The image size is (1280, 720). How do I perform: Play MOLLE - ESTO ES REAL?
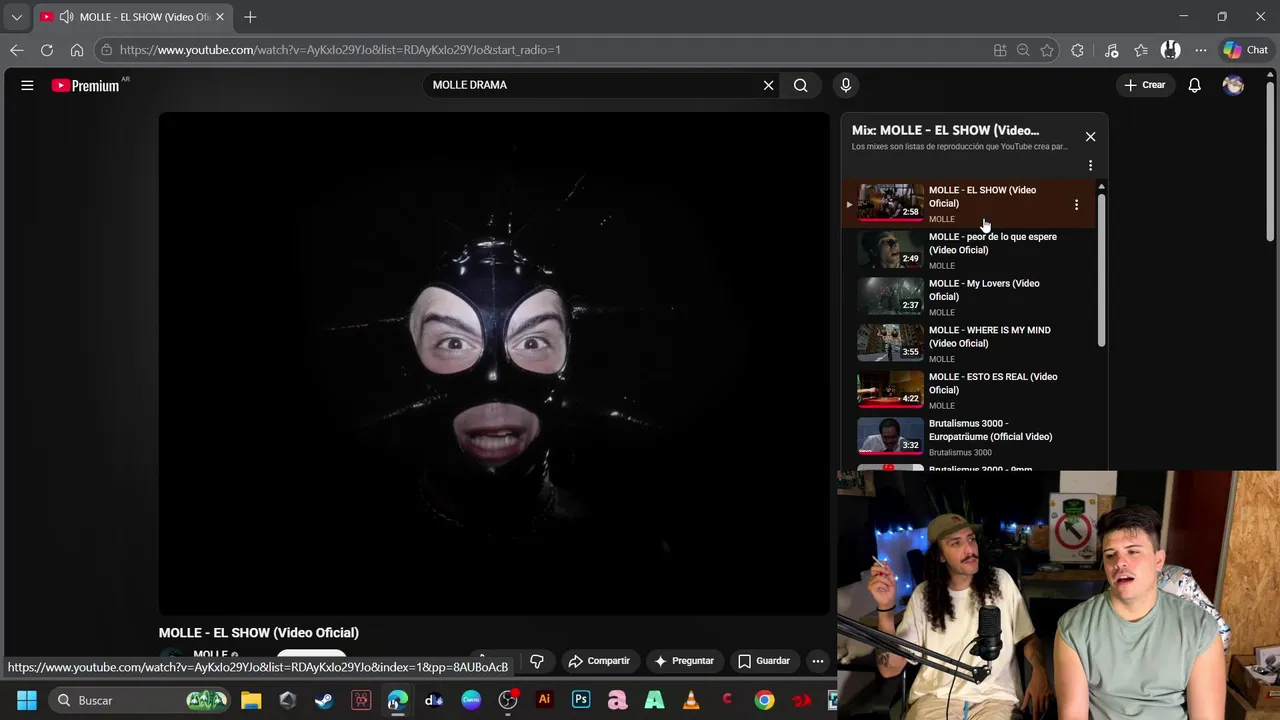(993, 383)
